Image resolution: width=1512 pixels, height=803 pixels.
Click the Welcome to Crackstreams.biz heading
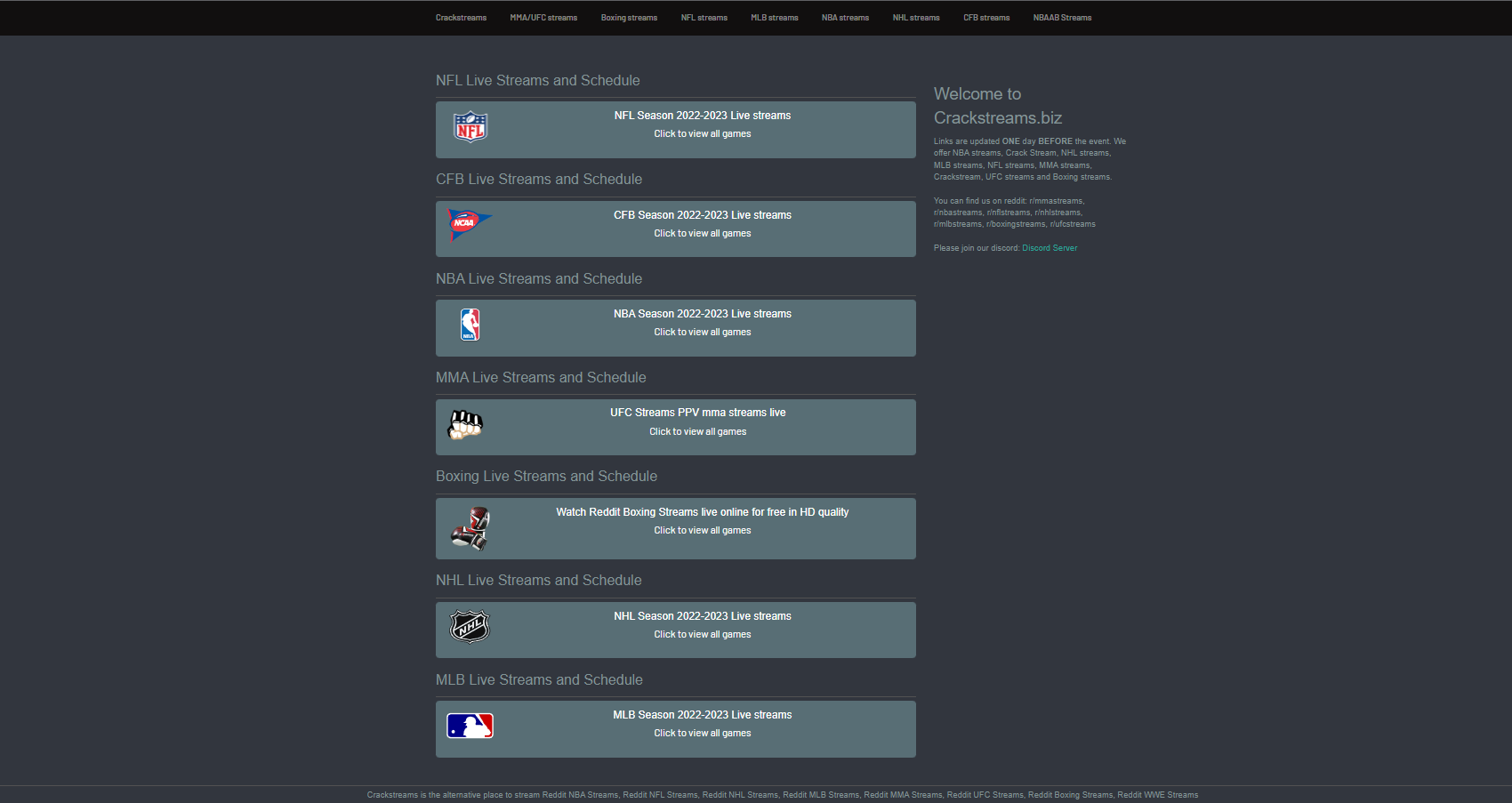click(x=998, y=106)
